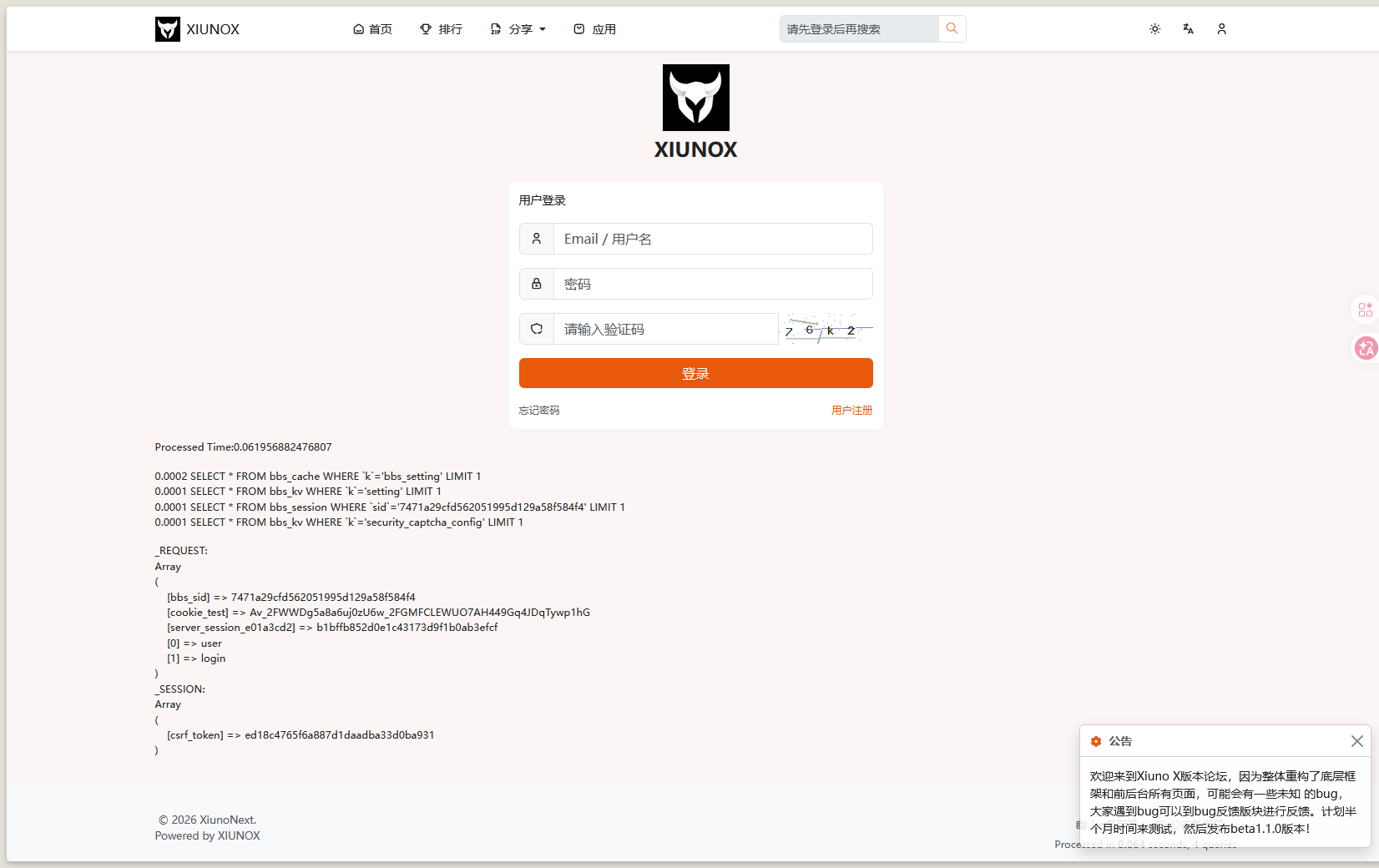Open the language translation icon

click(1188, 29)
